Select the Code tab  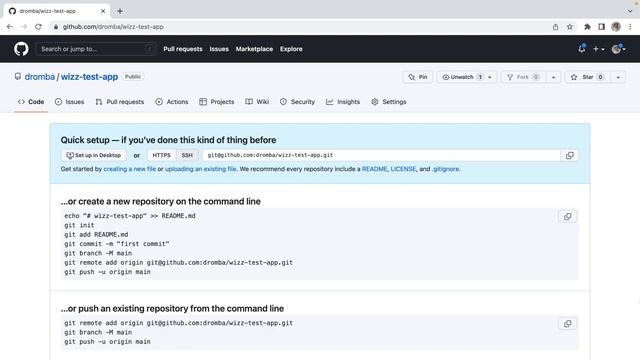click(31, 102)
